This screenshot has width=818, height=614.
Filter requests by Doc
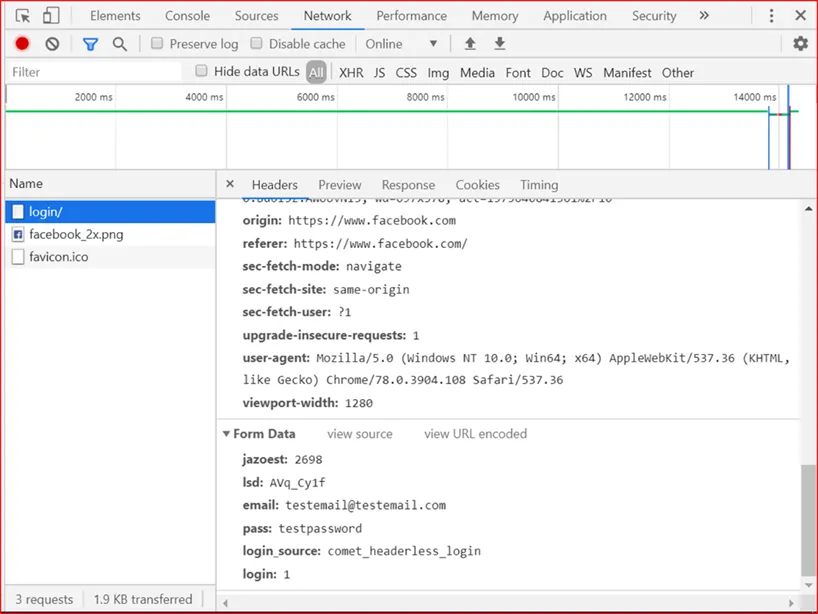[x=552, y=73]
